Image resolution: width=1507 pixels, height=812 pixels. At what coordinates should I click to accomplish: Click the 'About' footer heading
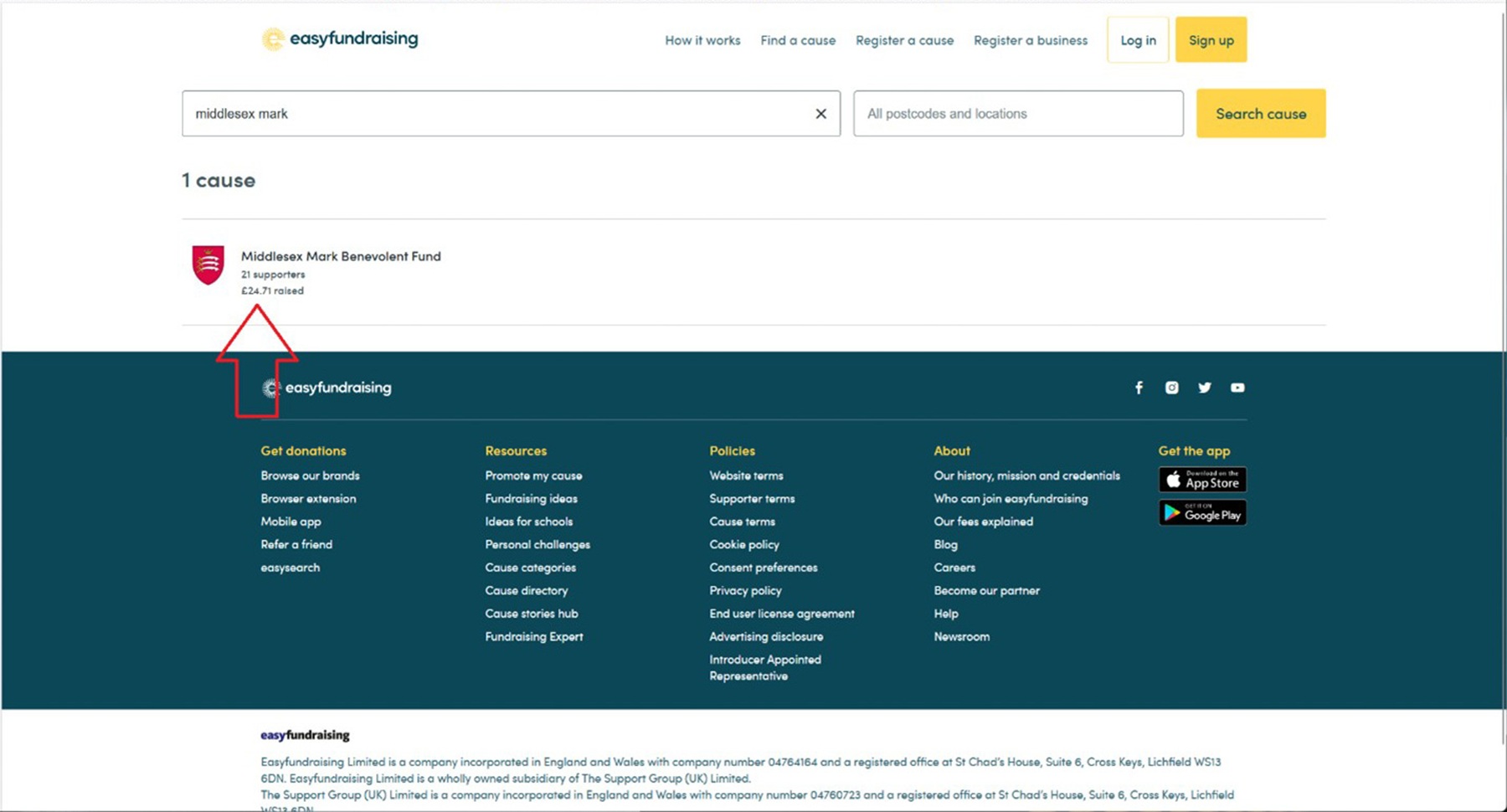click(952, 450)
